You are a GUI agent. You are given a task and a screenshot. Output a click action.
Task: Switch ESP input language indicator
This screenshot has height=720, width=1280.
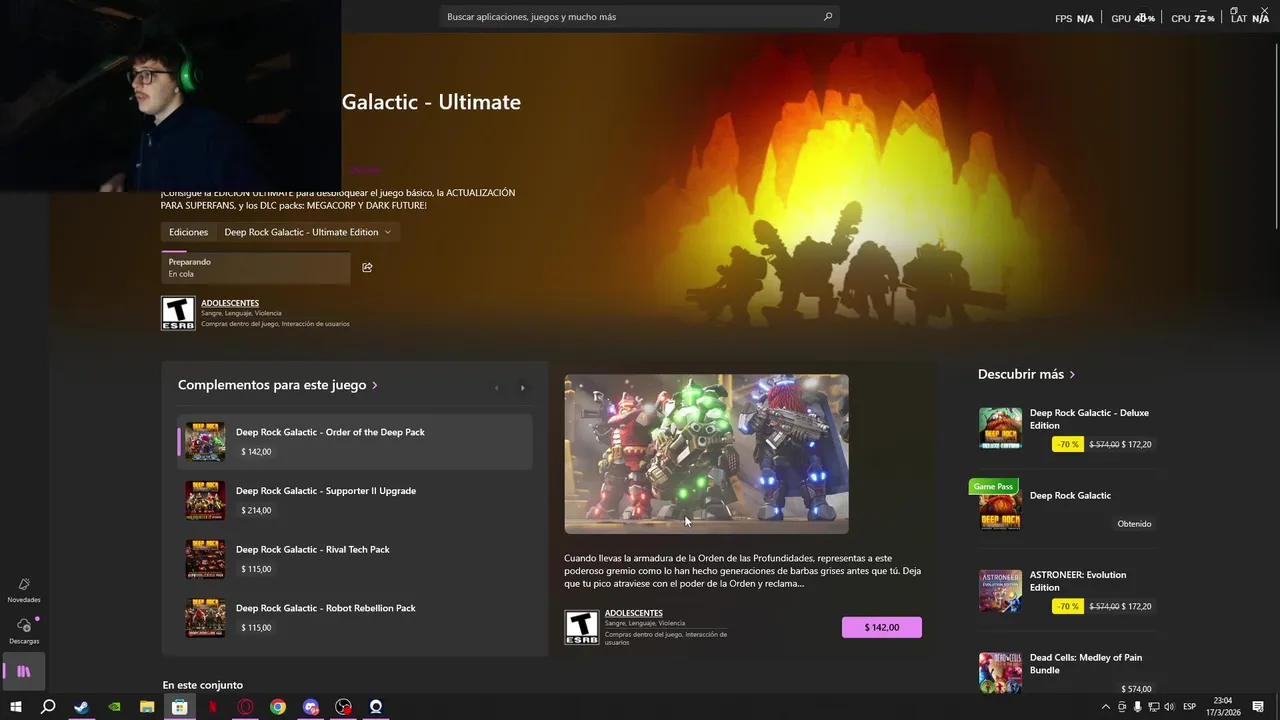[x=1190, y=707]
